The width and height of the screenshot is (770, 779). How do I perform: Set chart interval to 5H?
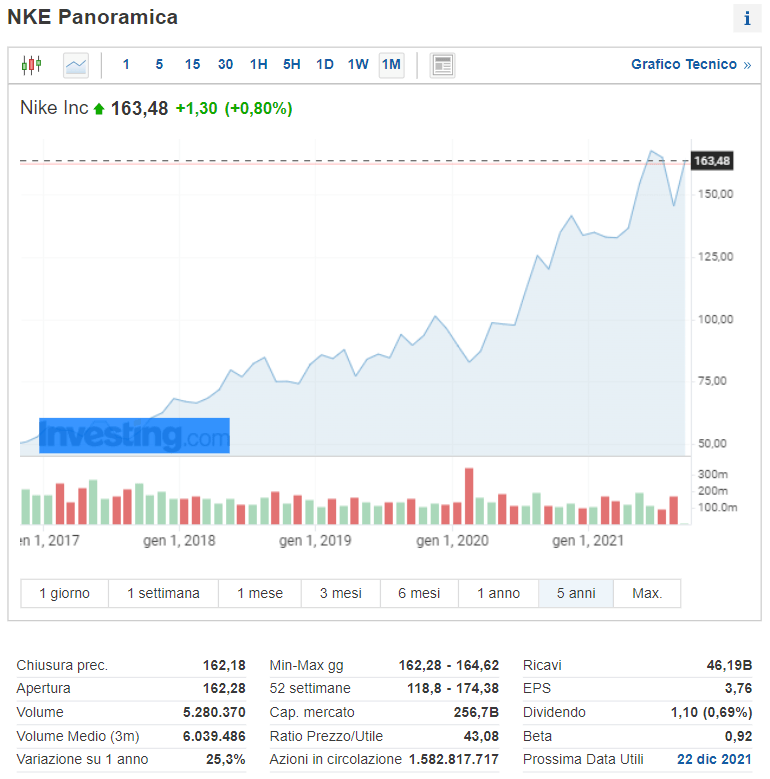coord(292,65)
